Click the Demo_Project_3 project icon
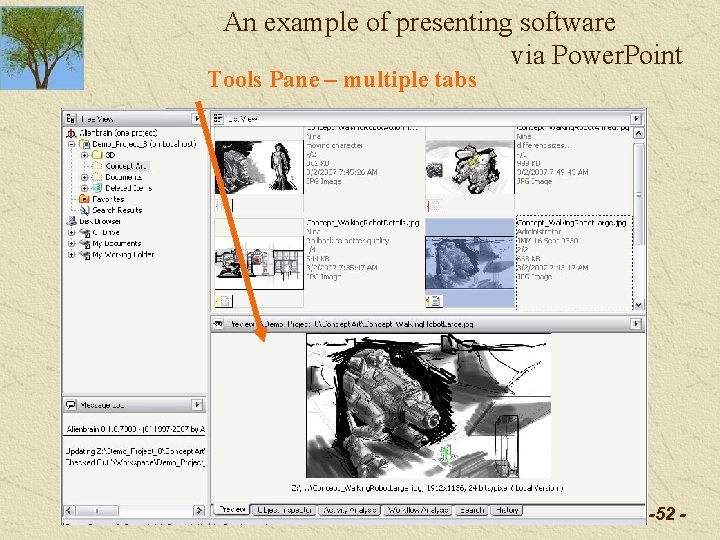 click(x=84, y=144)
